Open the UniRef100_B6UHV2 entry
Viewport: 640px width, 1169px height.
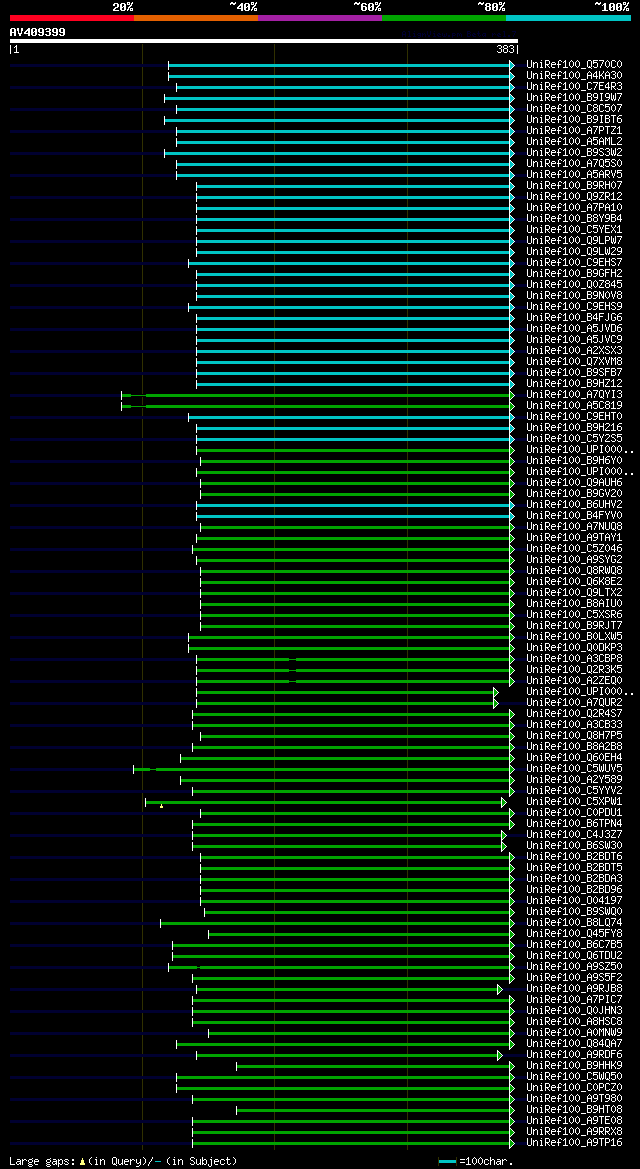pos(574,504)
